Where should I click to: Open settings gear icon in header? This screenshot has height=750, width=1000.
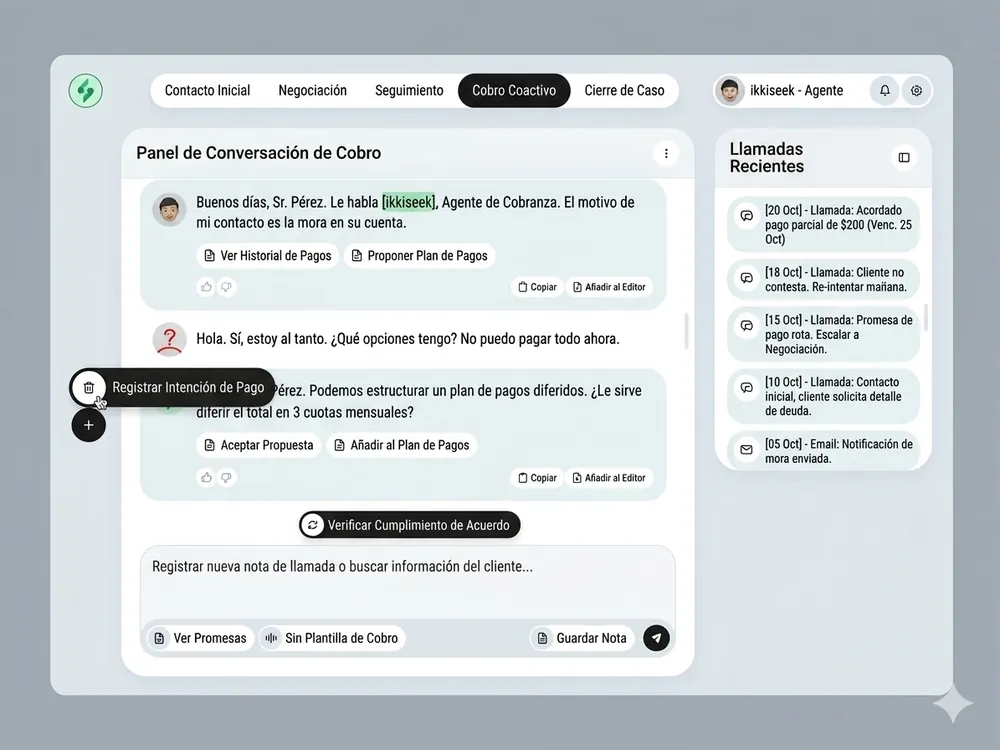(916, 91)
